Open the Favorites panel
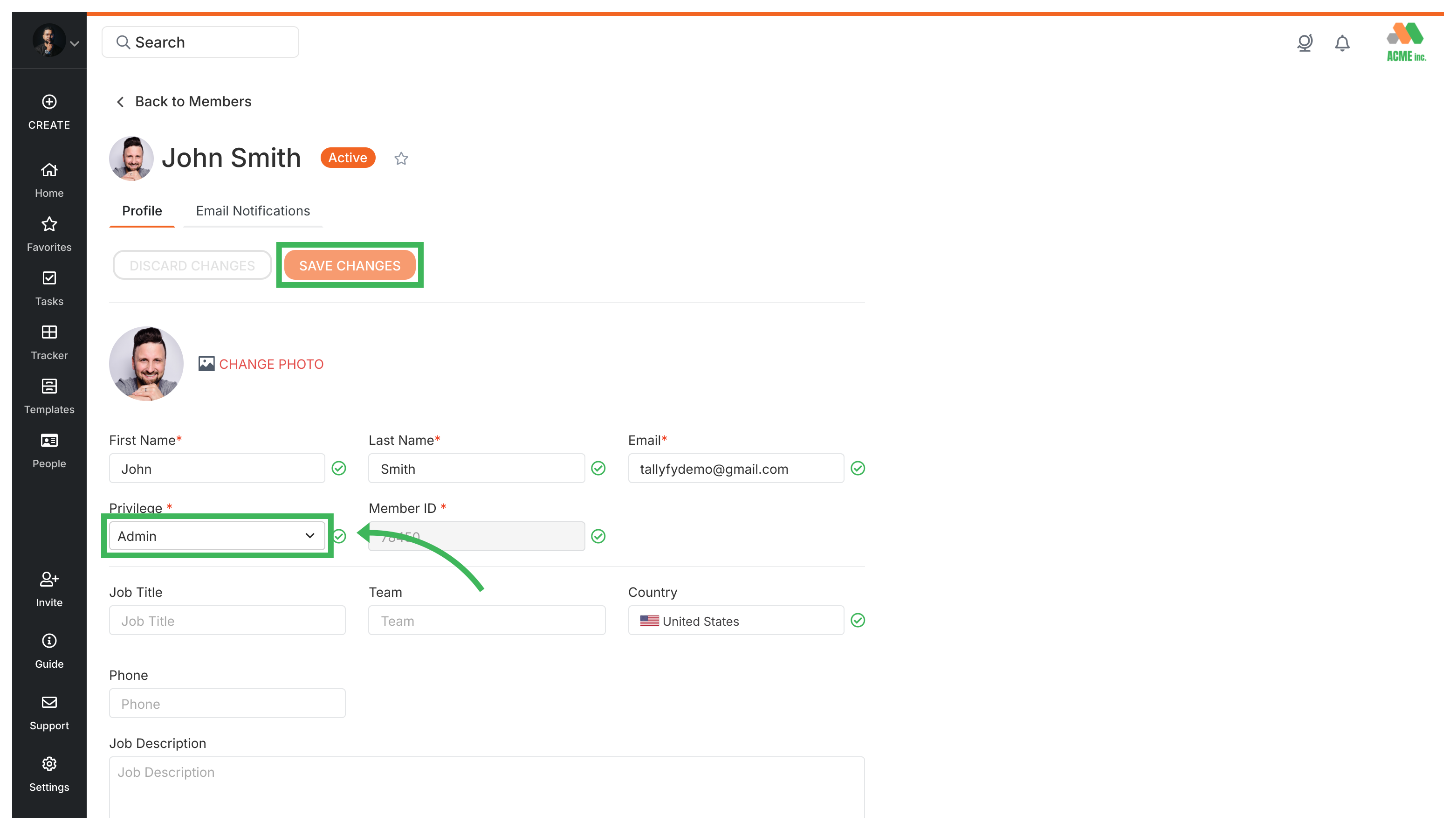This screenshot has width=1456, height=830. click(x=49, y=234)
